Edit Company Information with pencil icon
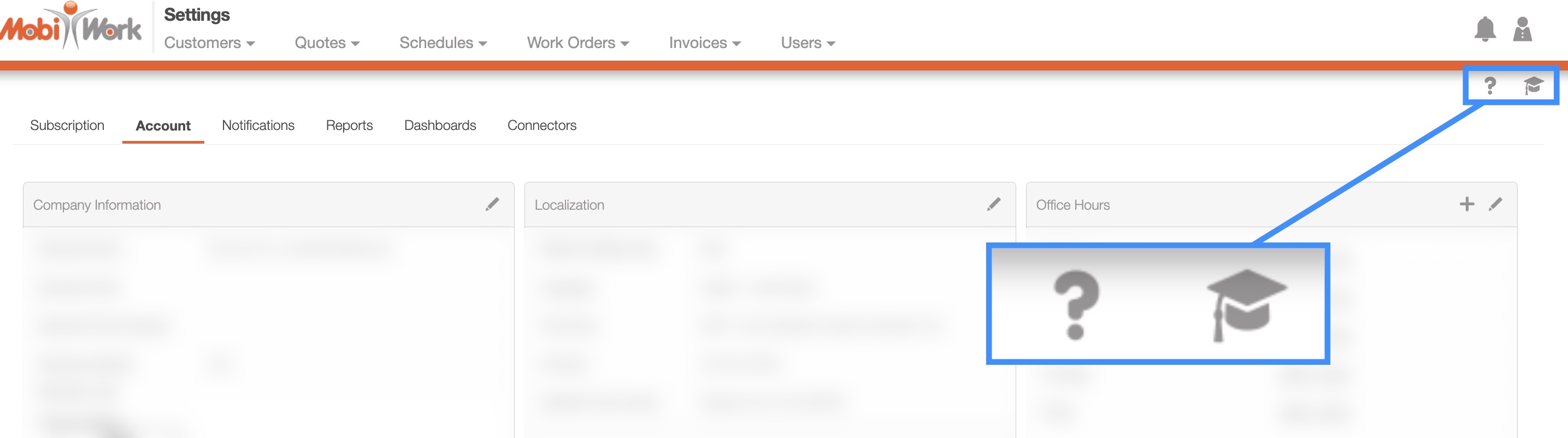 click(x=492, y=204)
